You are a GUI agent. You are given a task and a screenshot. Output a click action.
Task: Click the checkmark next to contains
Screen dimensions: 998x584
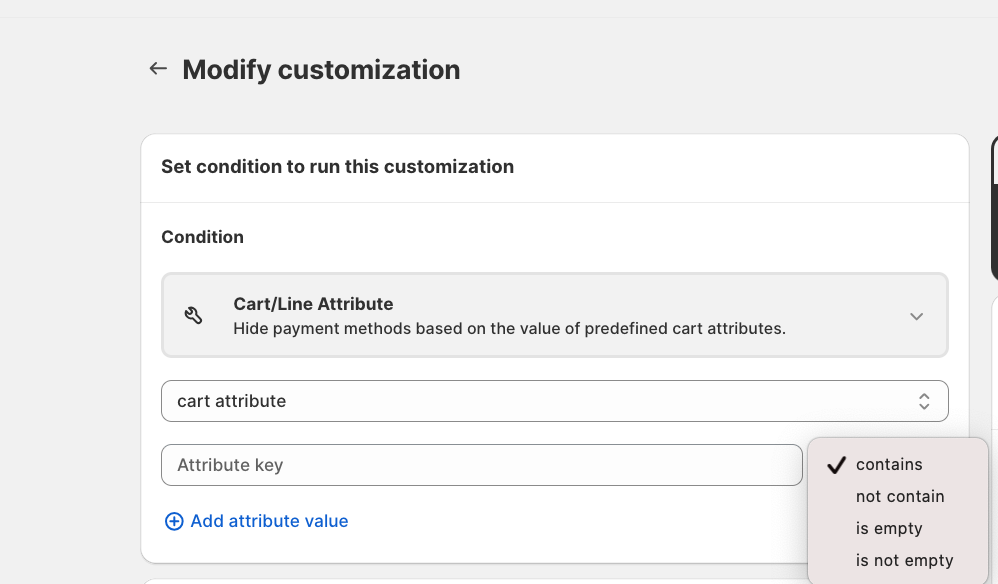pos(837,465)
